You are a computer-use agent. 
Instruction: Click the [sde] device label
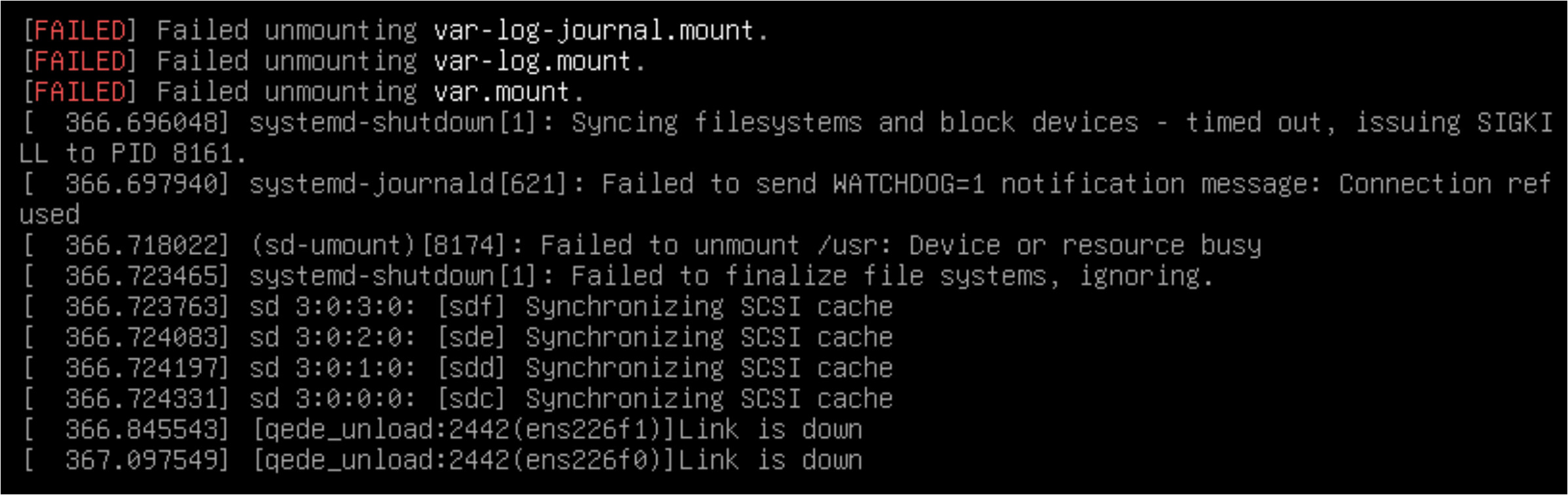[x=472, y=338]
